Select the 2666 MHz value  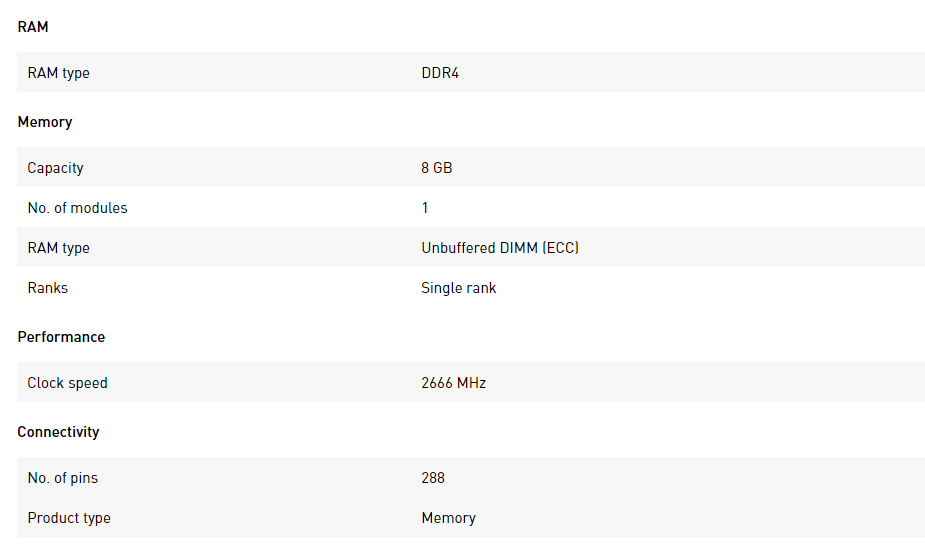[x=454, y=383]
